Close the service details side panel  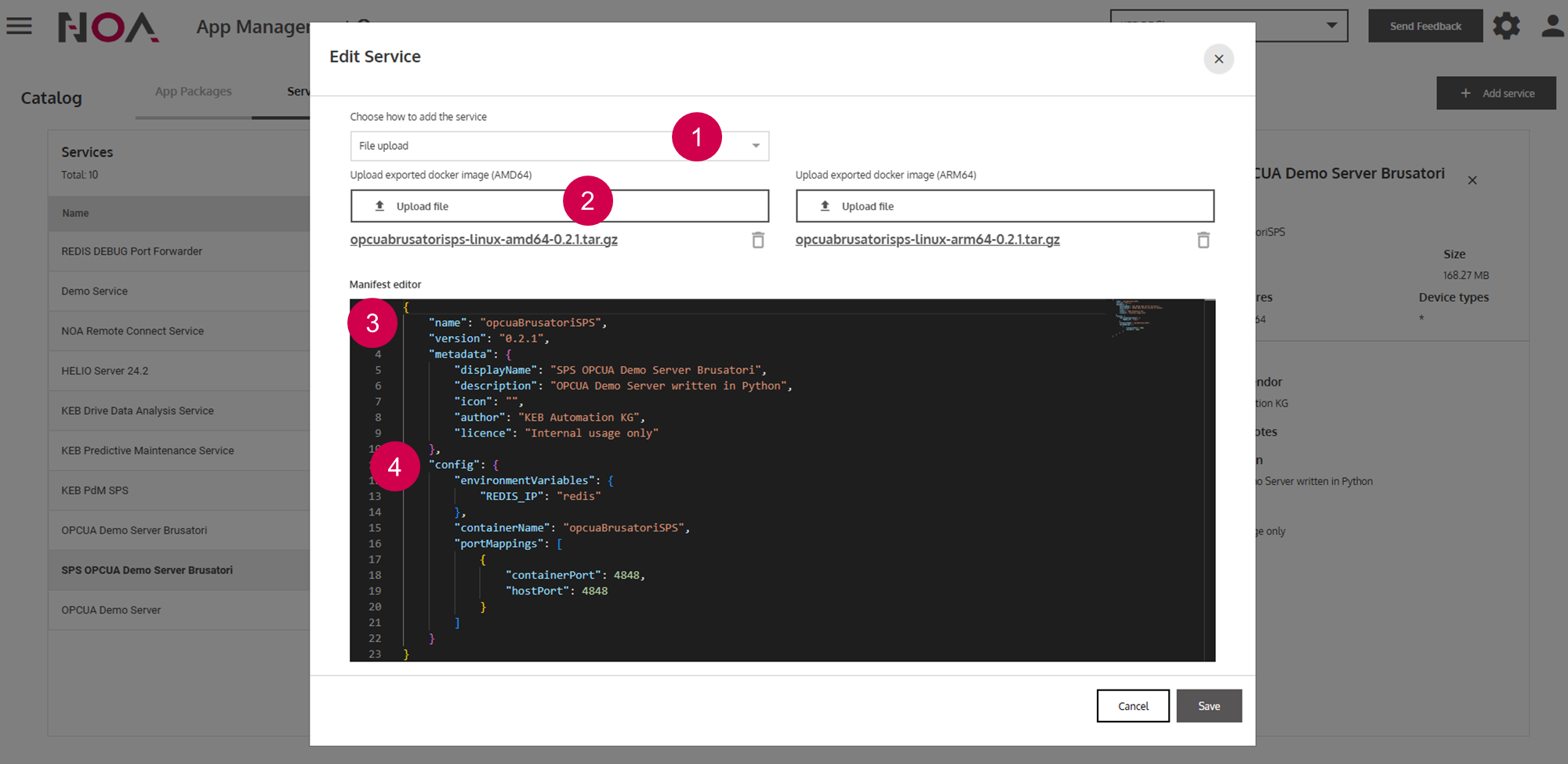(x=1472, y=180)
